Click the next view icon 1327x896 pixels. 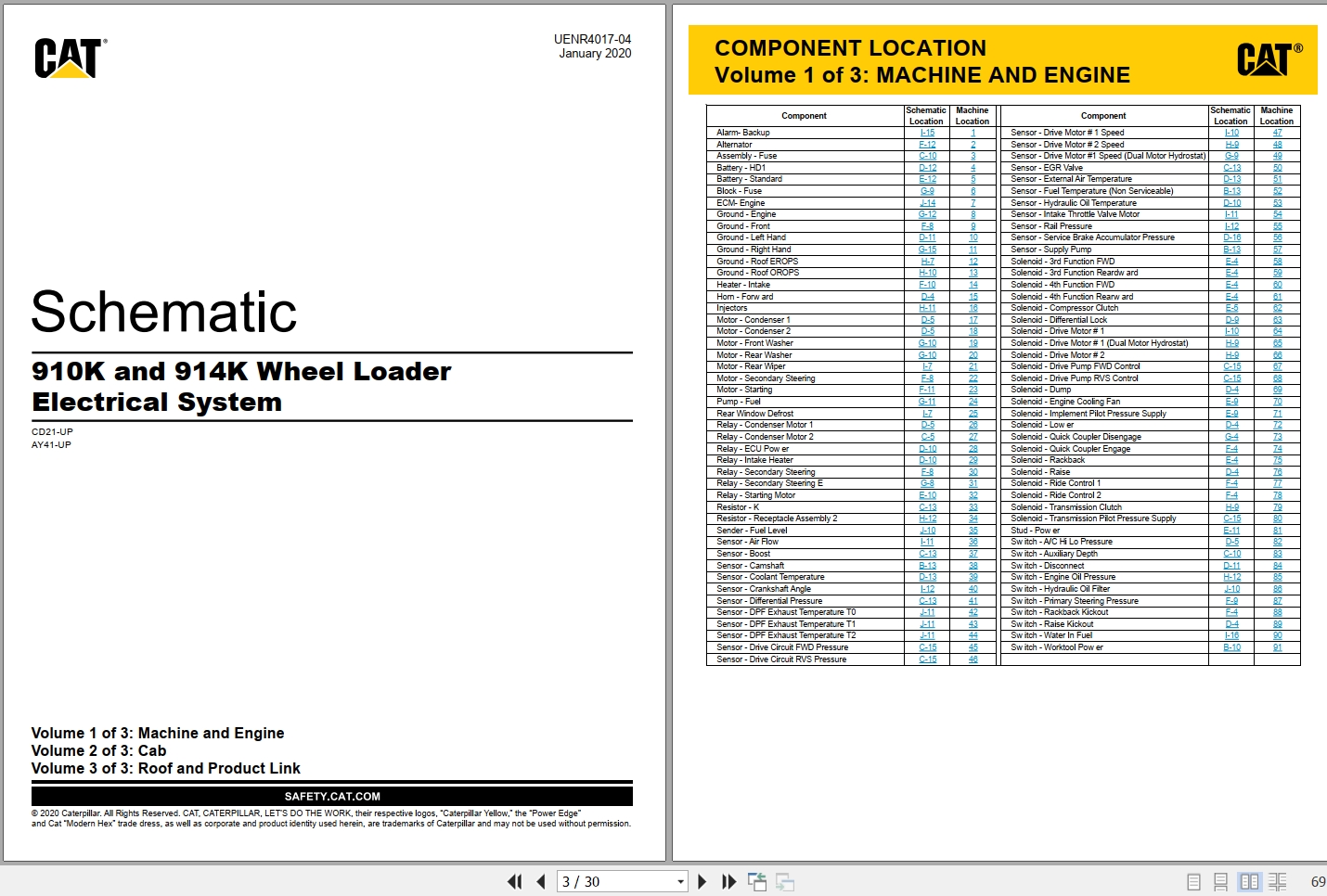point(785,882)
